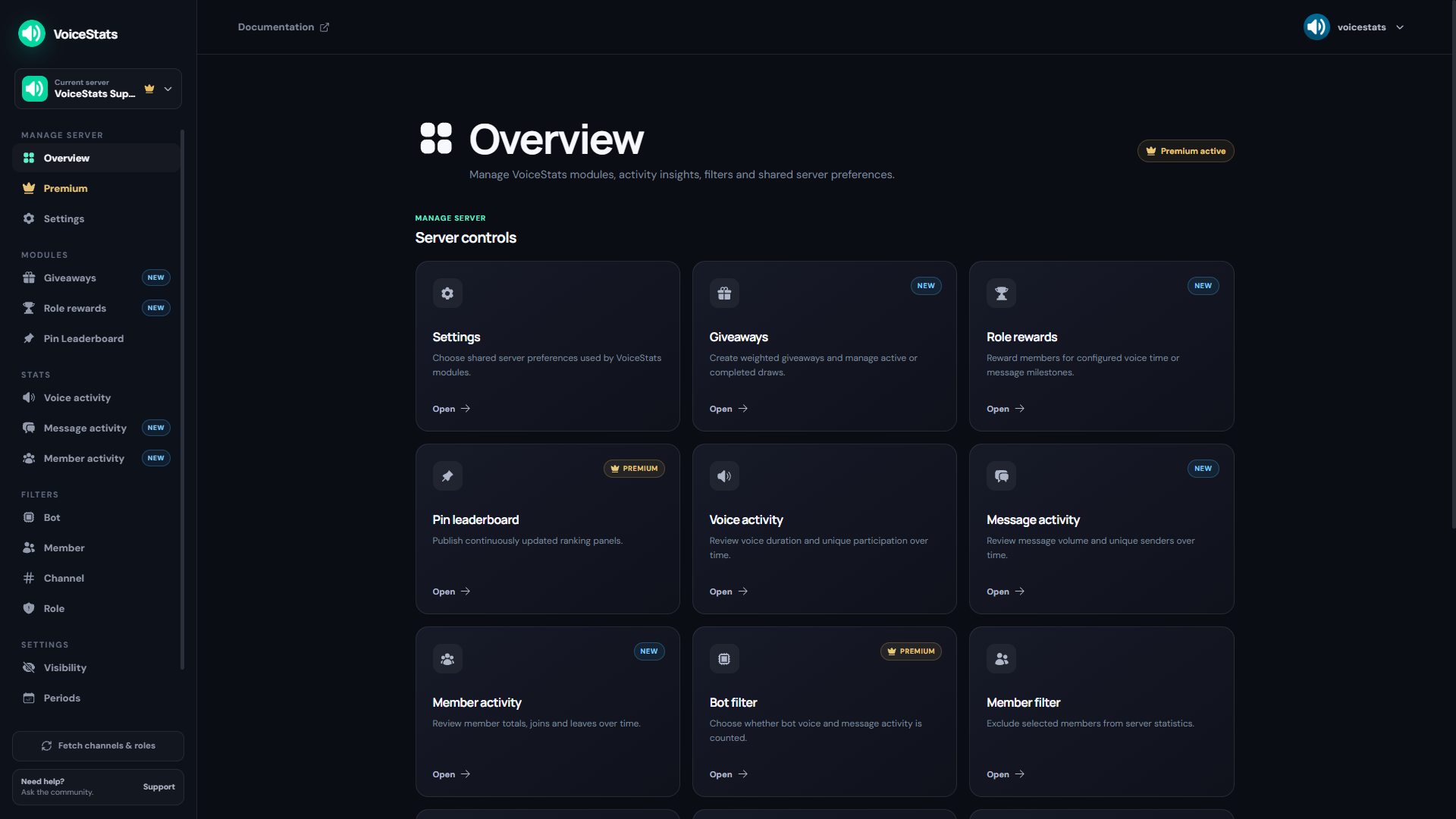Image resolution: width=1456 pixels, height=819 pixels.
Task: Click the pin icon on Pin leaderboard card
Action: pyautogui.click(x=447, y=476)
